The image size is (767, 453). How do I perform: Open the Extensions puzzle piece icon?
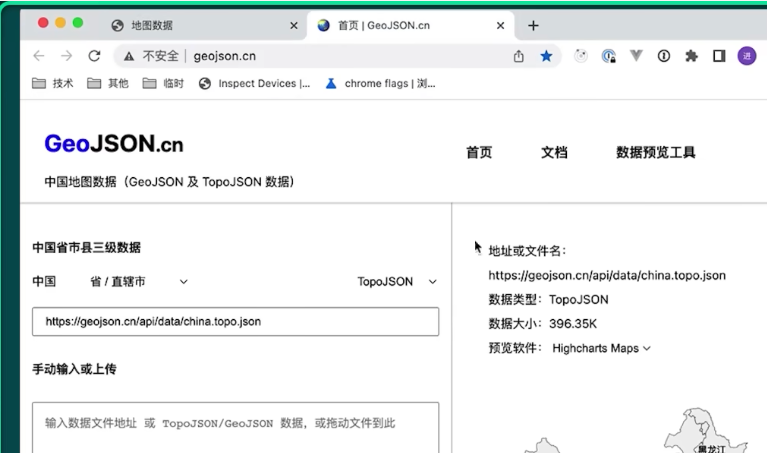(690, 56)
